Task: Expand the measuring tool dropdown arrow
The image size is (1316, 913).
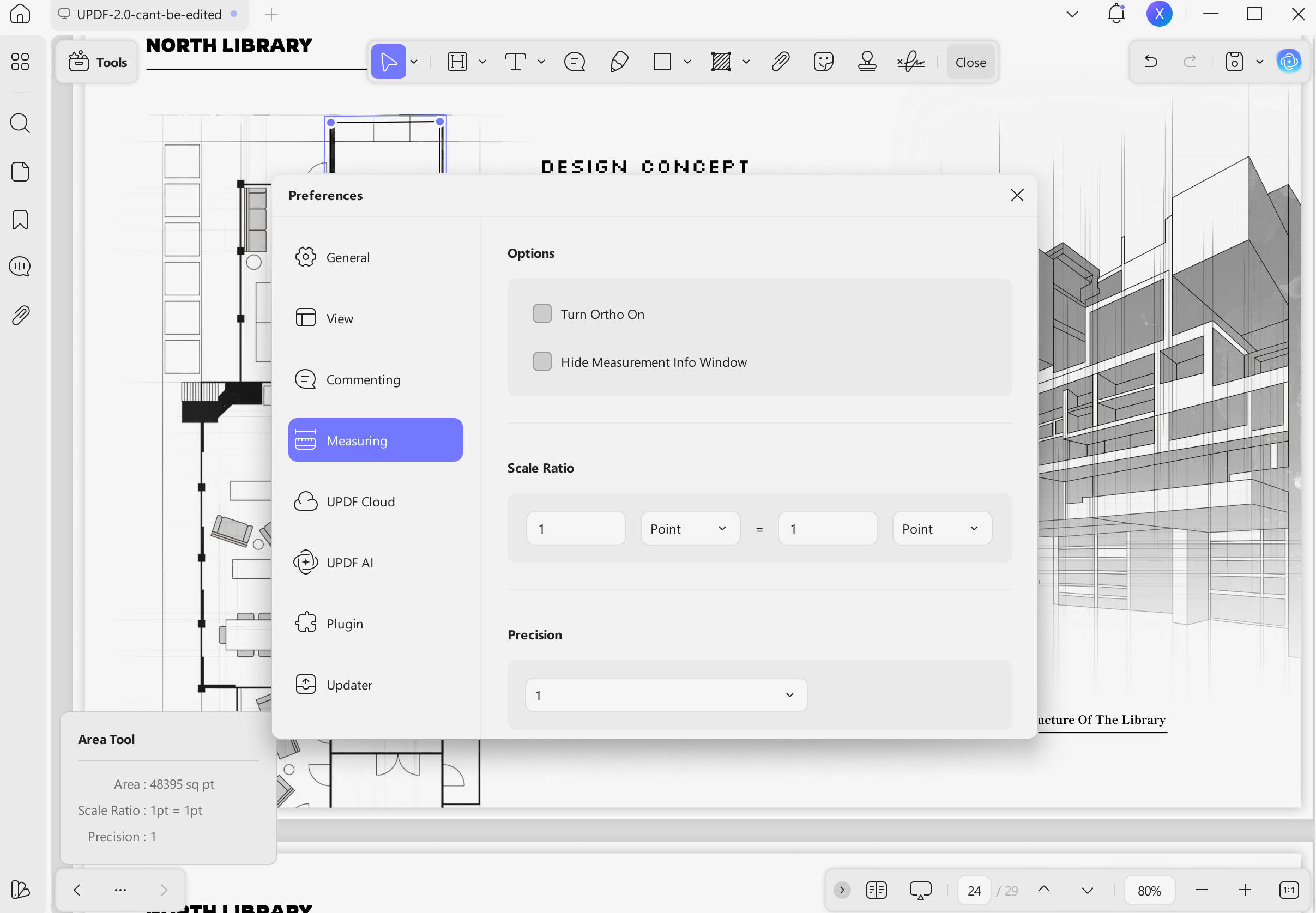Action: [x=746, y=62]
